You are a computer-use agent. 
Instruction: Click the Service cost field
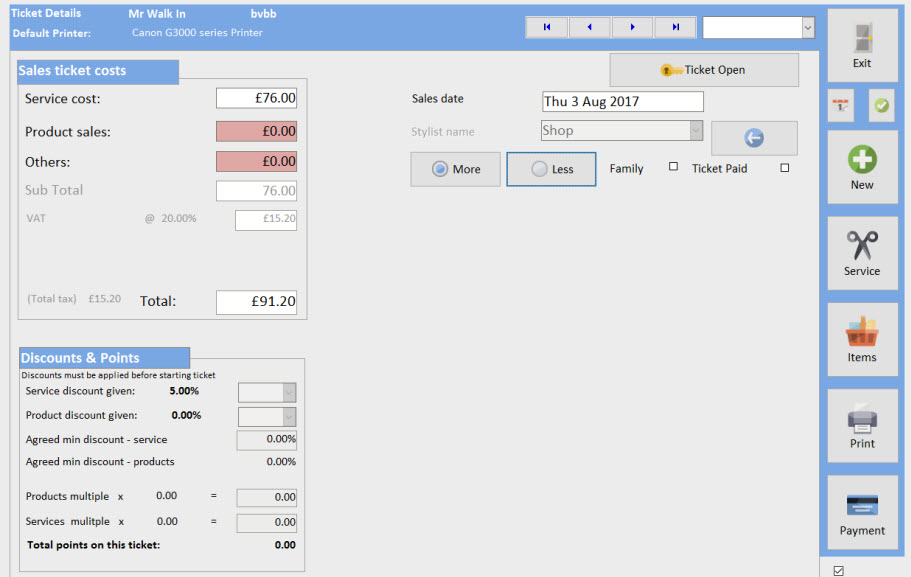click(x=256, y=98)
